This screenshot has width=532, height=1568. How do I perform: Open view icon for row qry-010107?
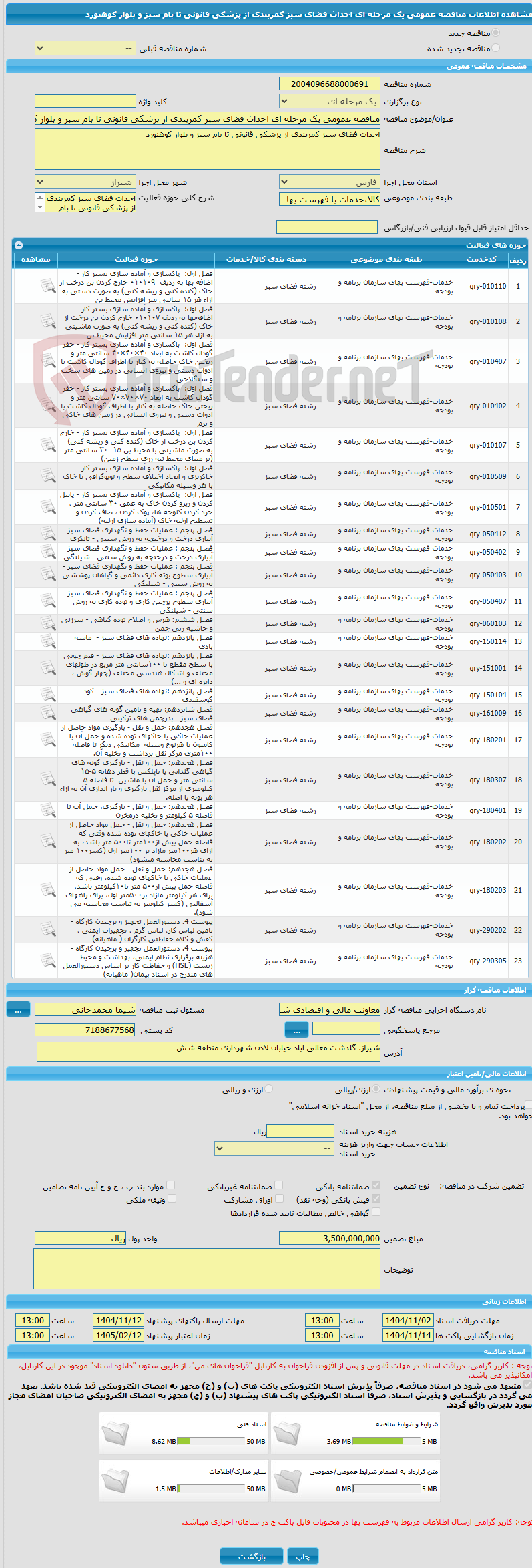(47, 445)
